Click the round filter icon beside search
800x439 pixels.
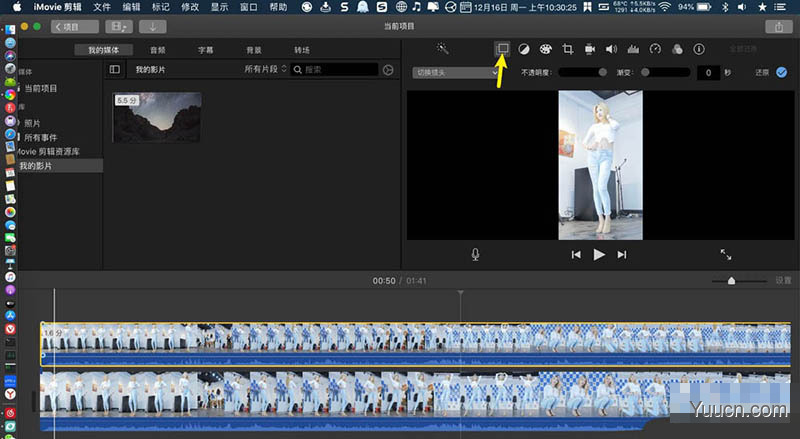pyautogui.click(x=388, y=70)
